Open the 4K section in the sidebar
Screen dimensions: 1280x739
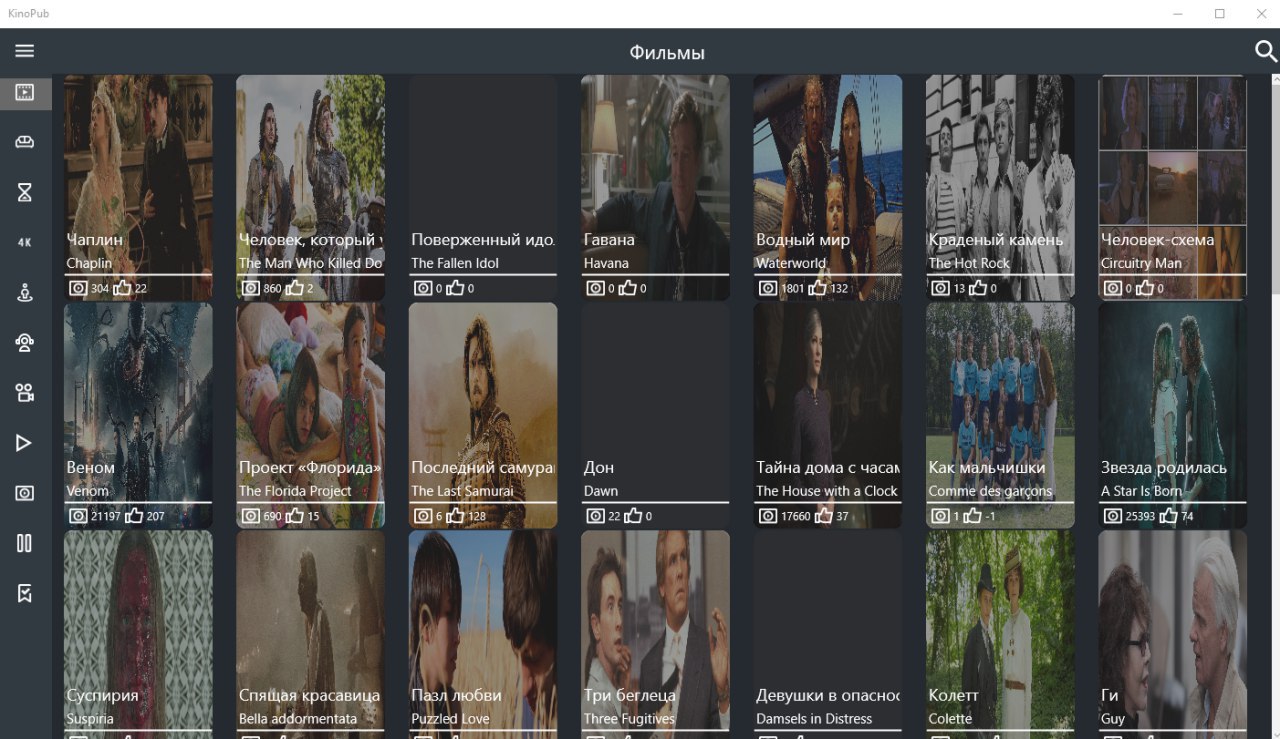click(x=25, y=242)
